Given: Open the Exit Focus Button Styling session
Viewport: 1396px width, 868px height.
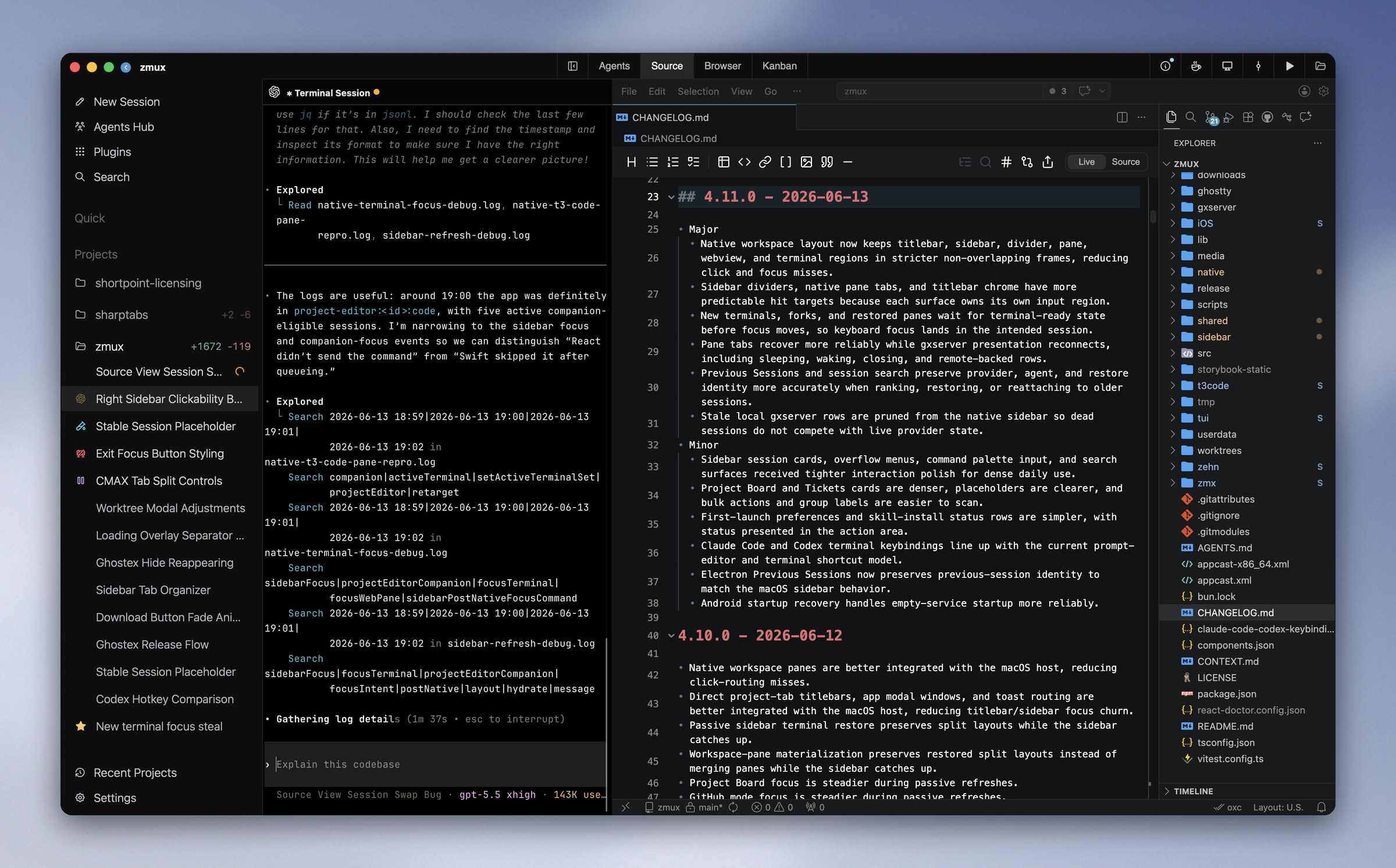Looking at the screenshot, I should click(x=159, y=453).
